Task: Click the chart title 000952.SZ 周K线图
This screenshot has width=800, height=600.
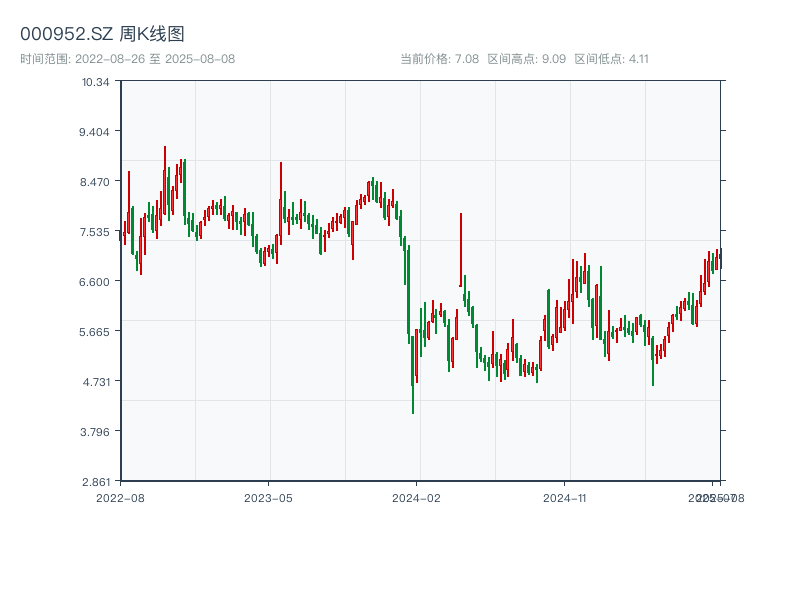Action: [102, 34]
